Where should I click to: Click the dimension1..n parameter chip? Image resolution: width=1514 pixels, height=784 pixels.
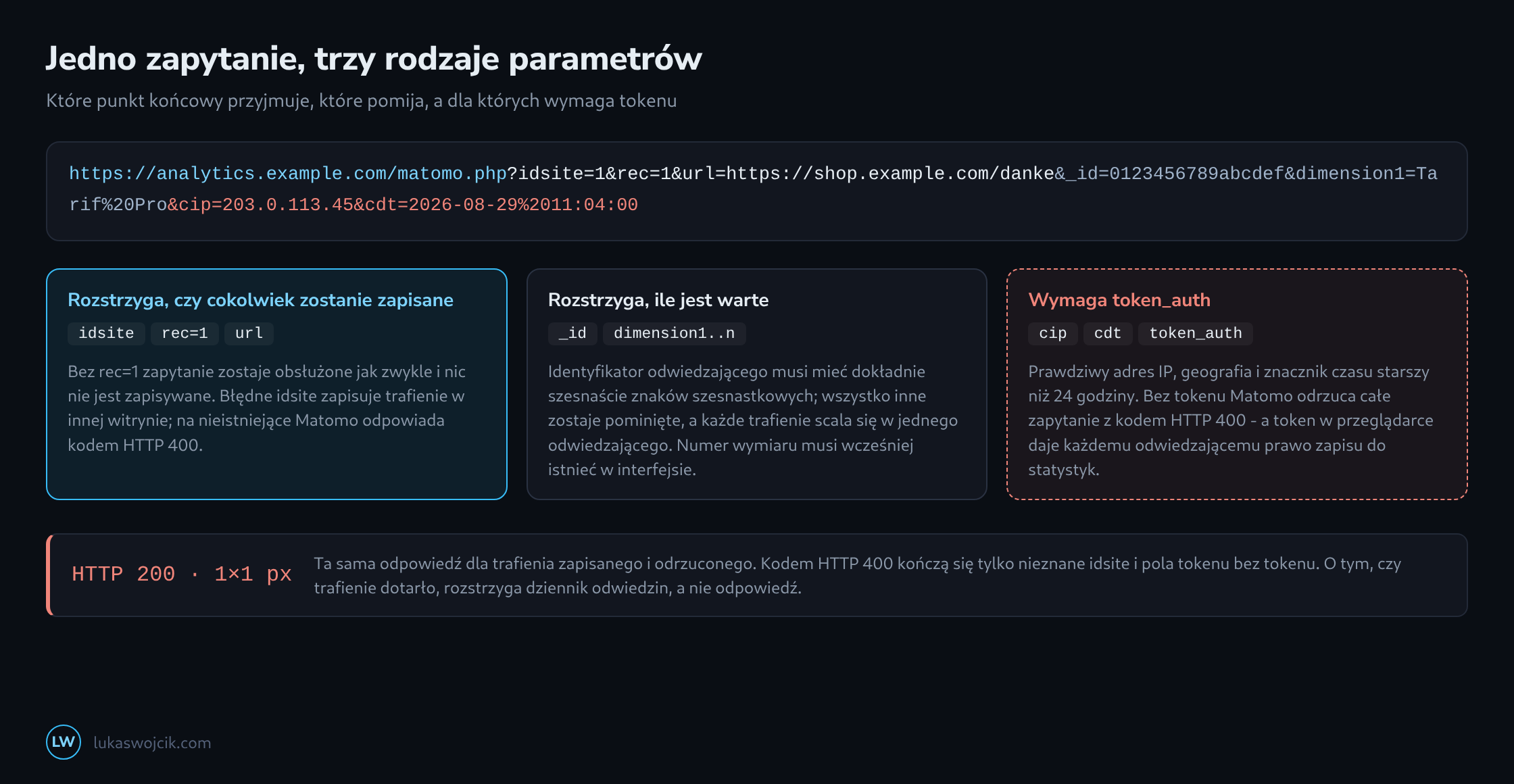click(x=674, y=333)
